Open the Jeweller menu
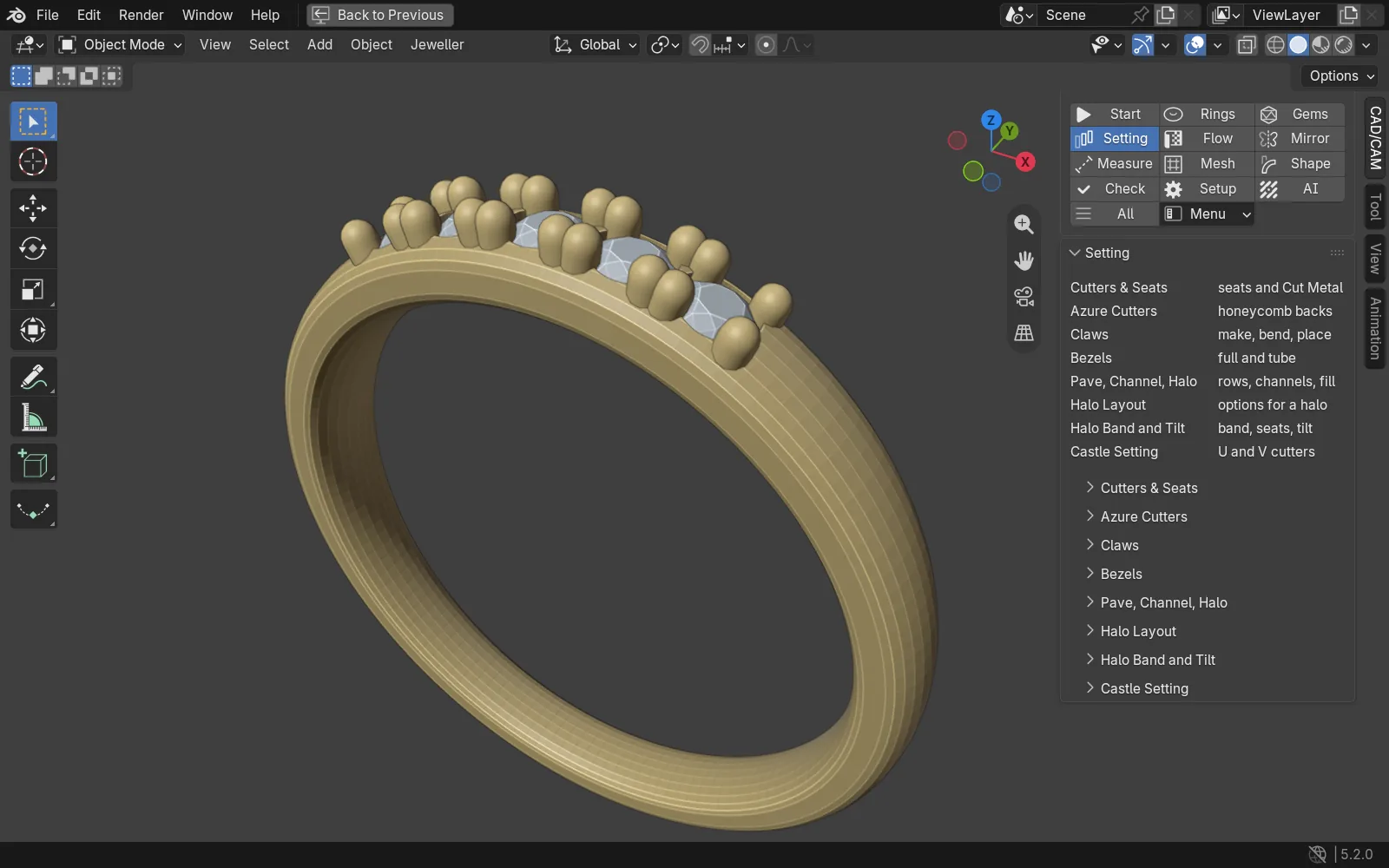 click(x=437, y=44)
